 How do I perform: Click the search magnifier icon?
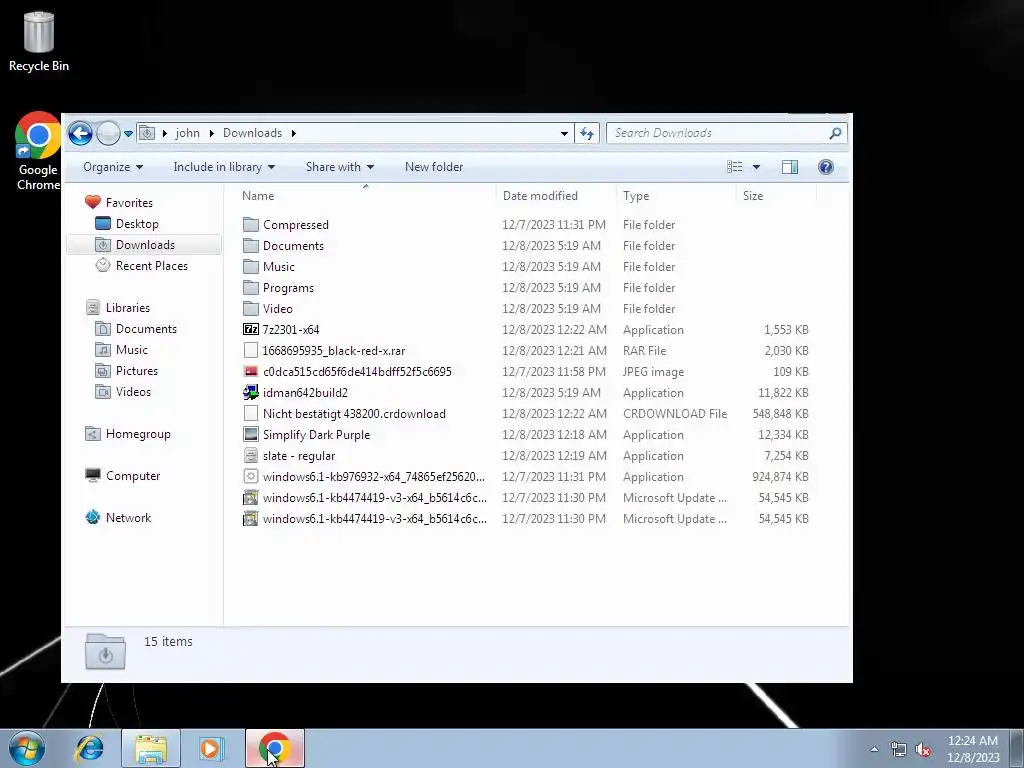pos(835,133)
